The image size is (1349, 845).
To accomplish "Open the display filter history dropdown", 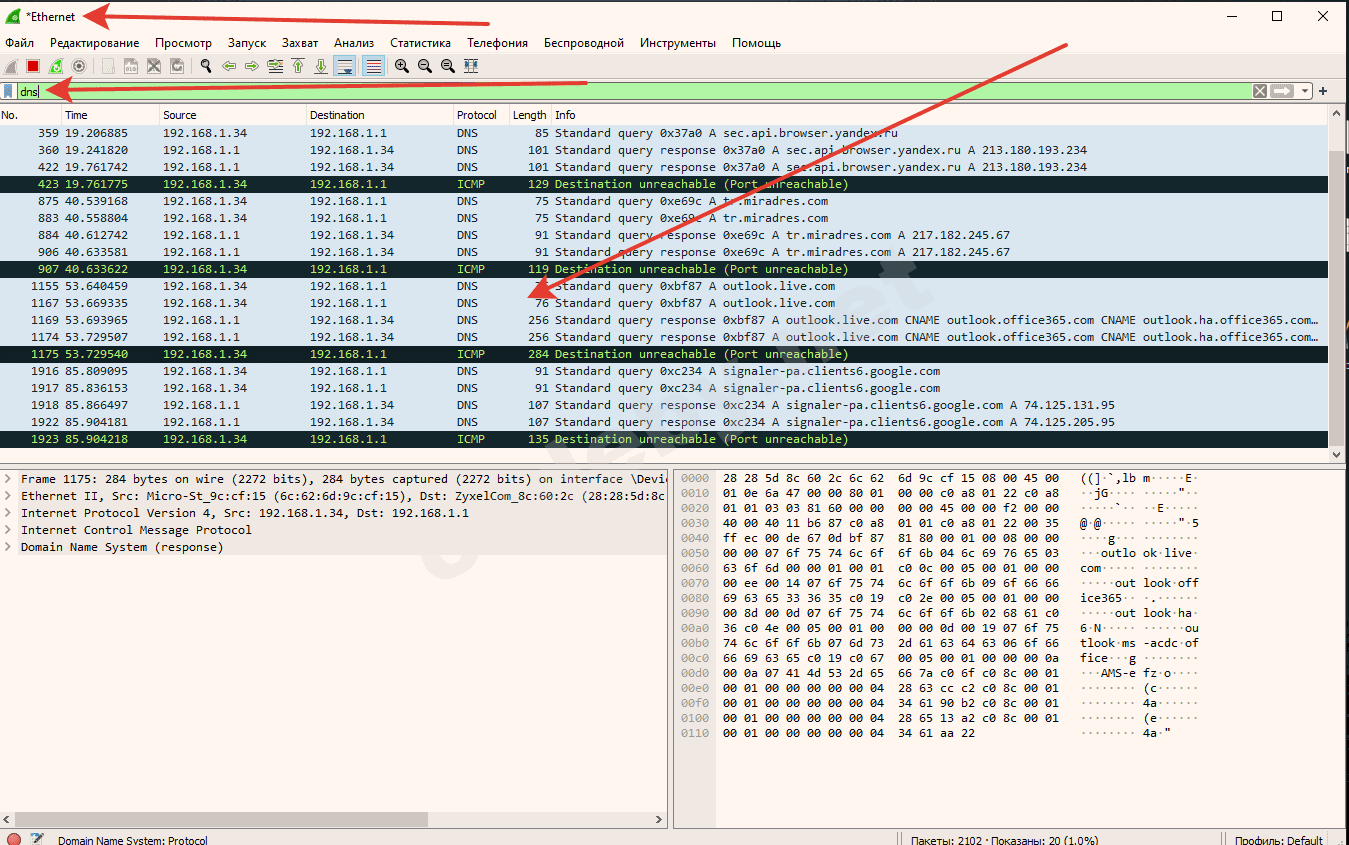I will point(1305,91).
